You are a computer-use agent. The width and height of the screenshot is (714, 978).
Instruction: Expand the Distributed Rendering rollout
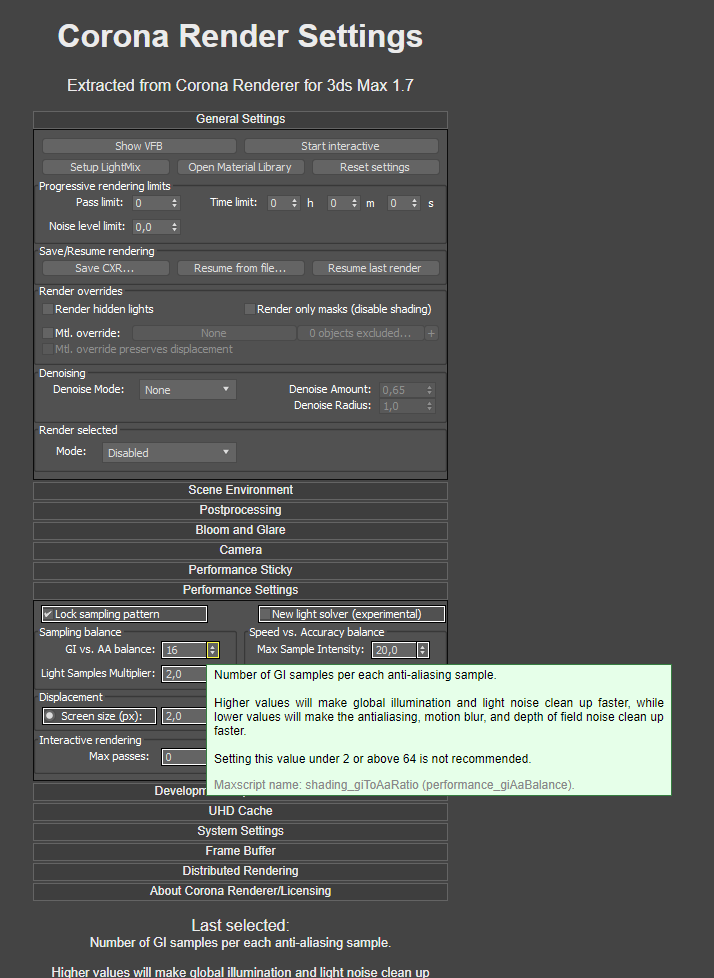(x=240, y=871)
